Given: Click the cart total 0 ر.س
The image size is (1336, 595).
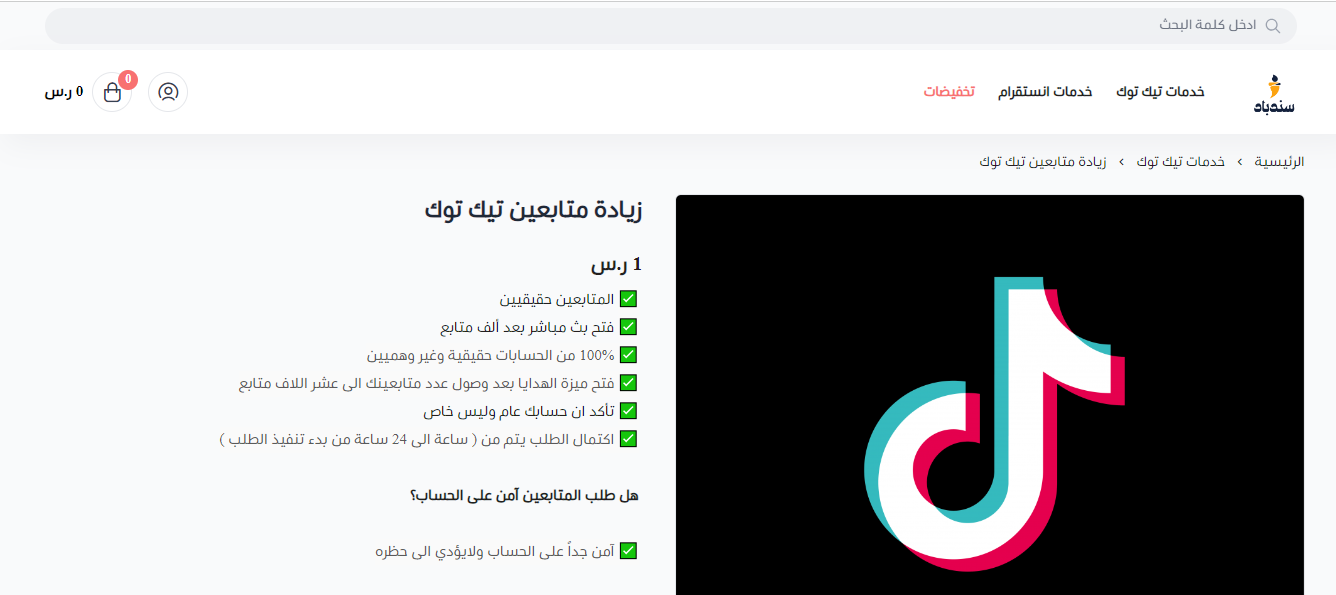Looking at the screenshot, I should click(x=64, y=92).
